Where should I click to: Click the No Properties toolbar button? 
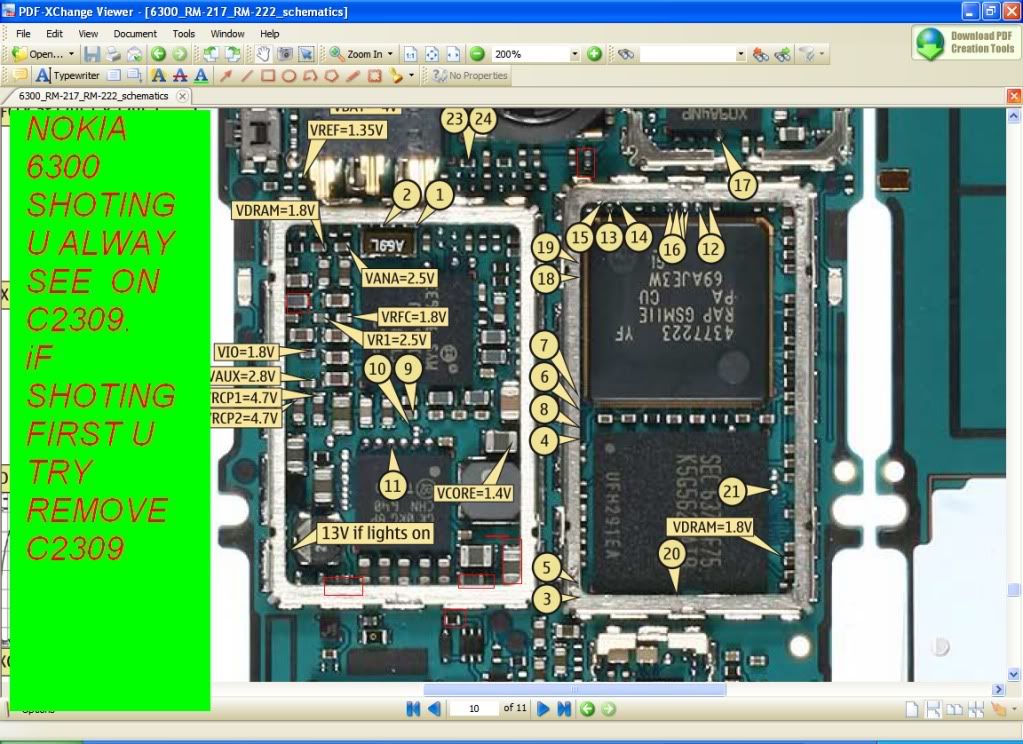(470, 76)
